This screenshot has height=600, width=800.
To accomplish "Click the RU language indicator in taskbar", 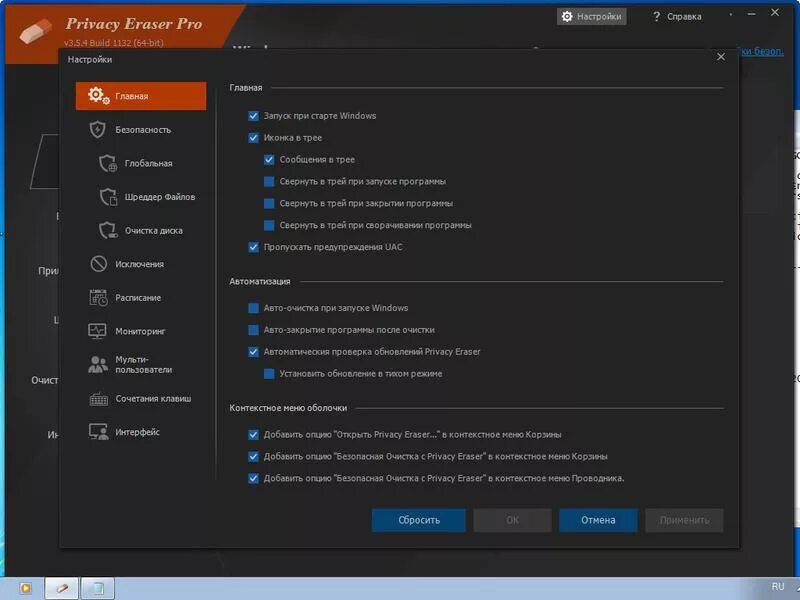I will [x=778, y=587].
